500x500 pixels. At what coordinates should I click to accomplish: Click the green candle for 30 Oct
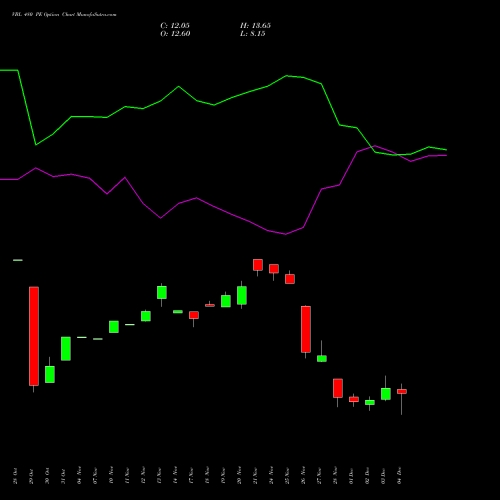(x=50, y=374)
